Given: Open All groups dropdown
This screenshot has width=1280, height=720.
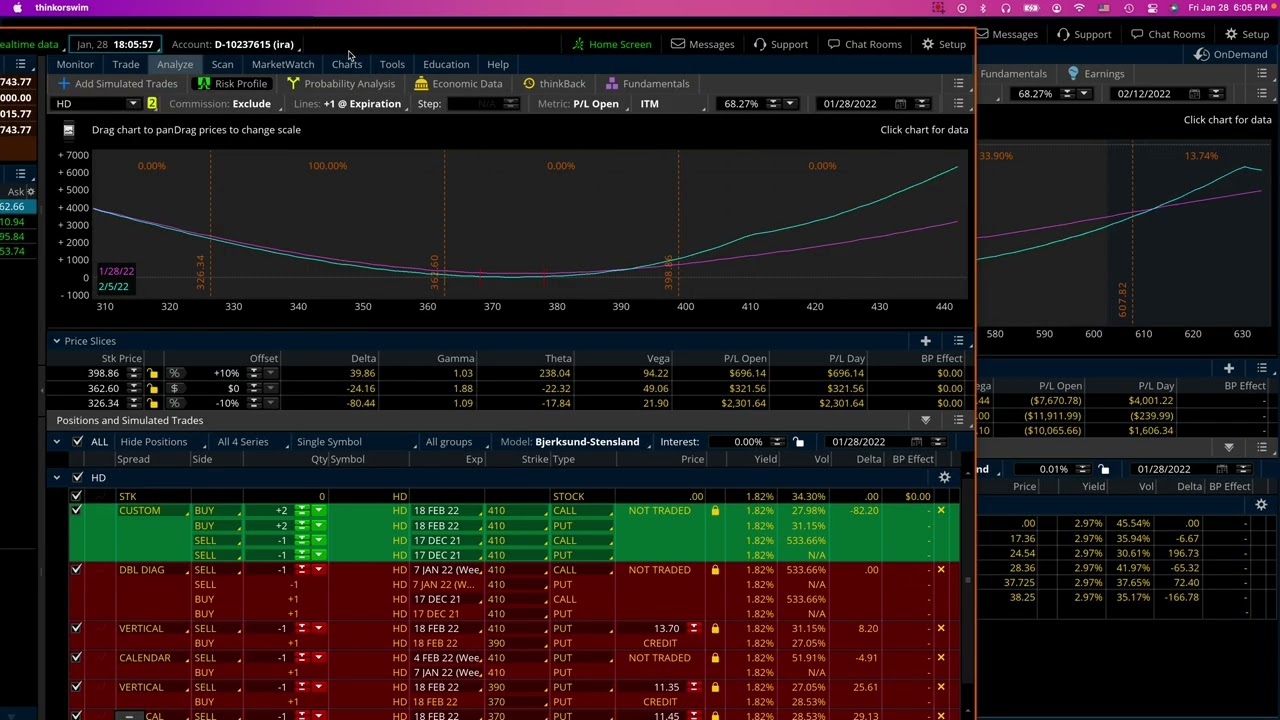Looking at the screenshot, I should coord(457,442).
